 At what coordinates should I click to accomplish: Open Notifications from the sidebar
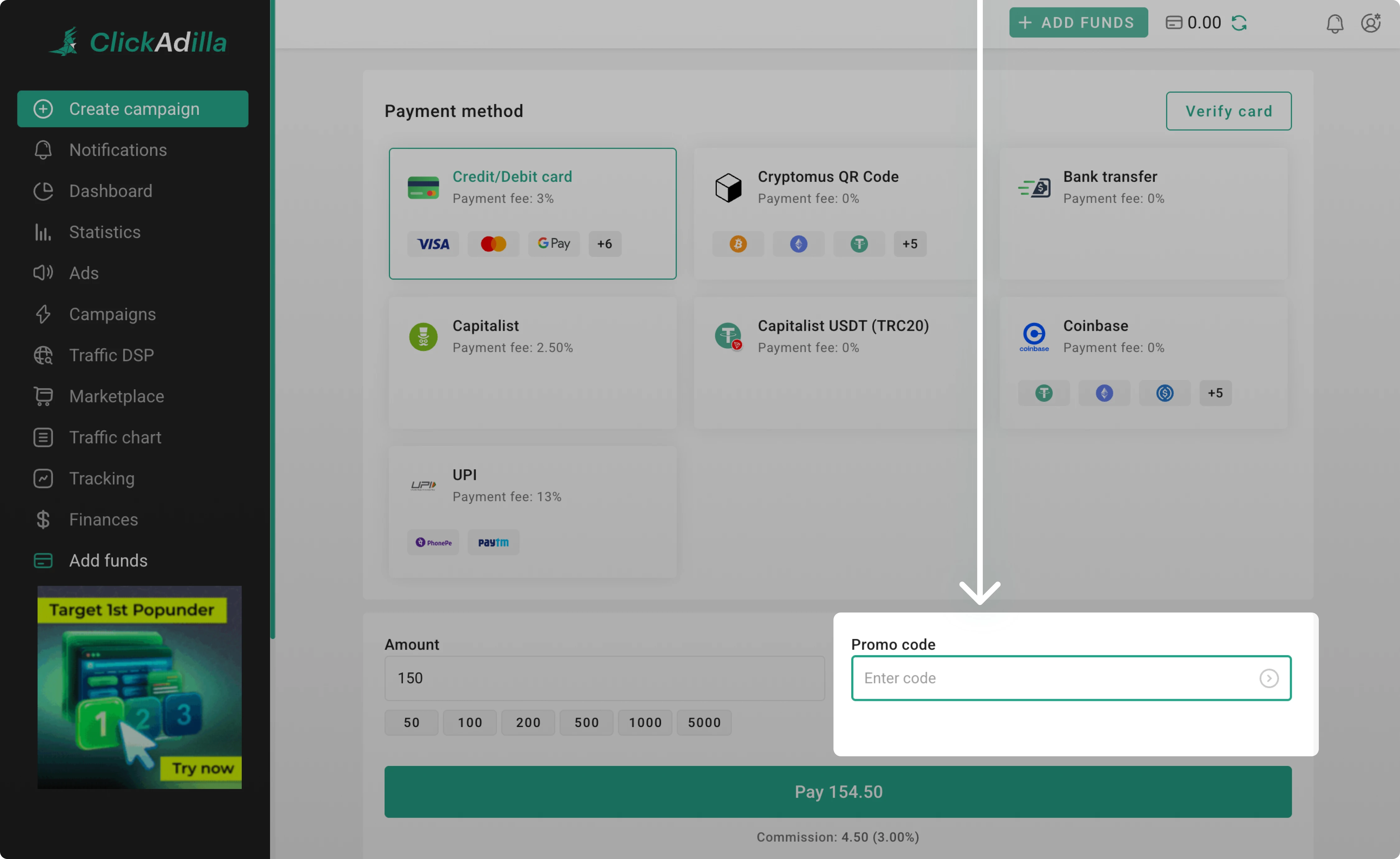[118, 149]
